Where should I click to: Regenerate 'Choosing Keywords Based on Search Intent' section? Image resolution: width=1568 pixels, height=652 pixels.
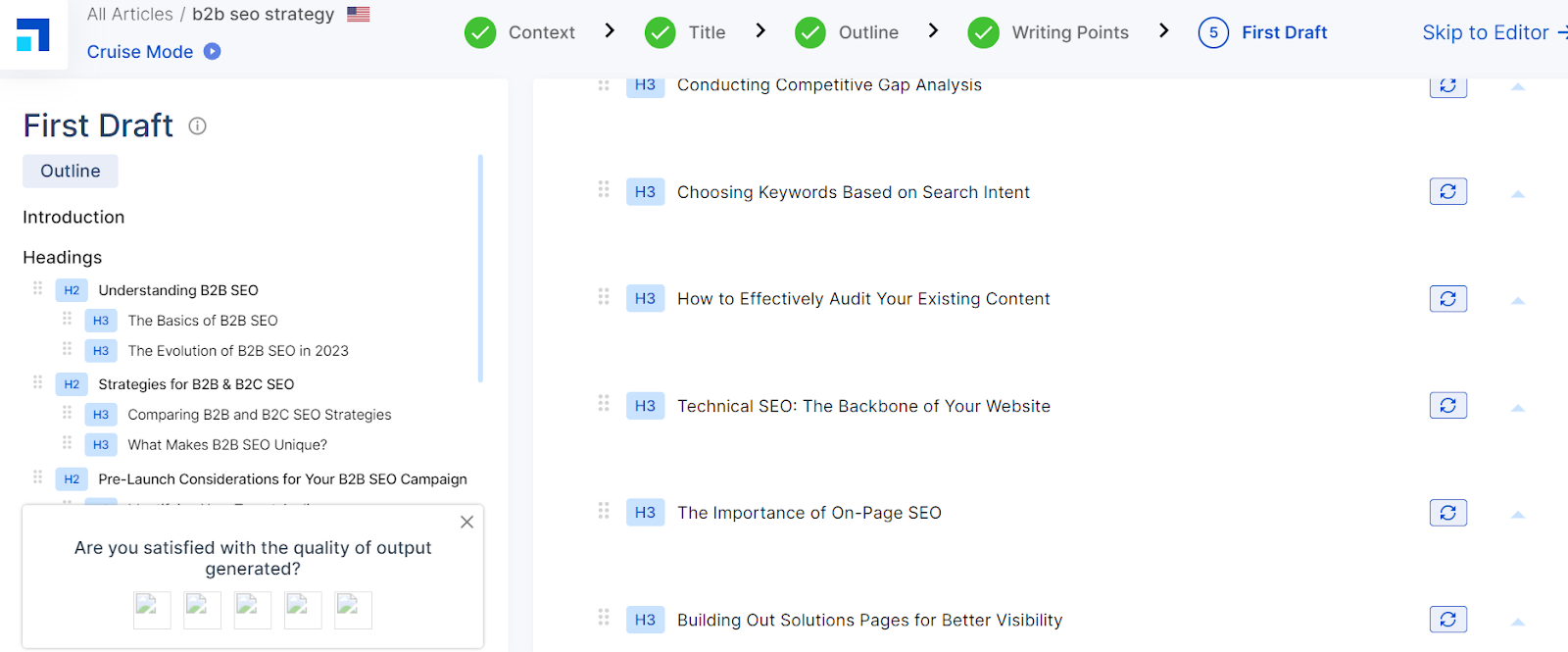pos(1447,191)
